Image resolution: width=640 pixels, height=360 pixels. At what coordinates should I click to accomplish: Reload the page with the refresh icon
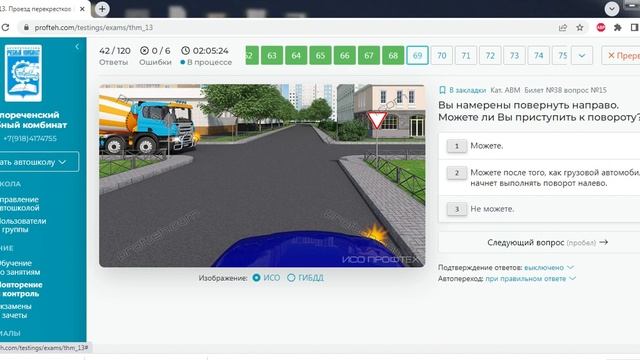[5, 27]
